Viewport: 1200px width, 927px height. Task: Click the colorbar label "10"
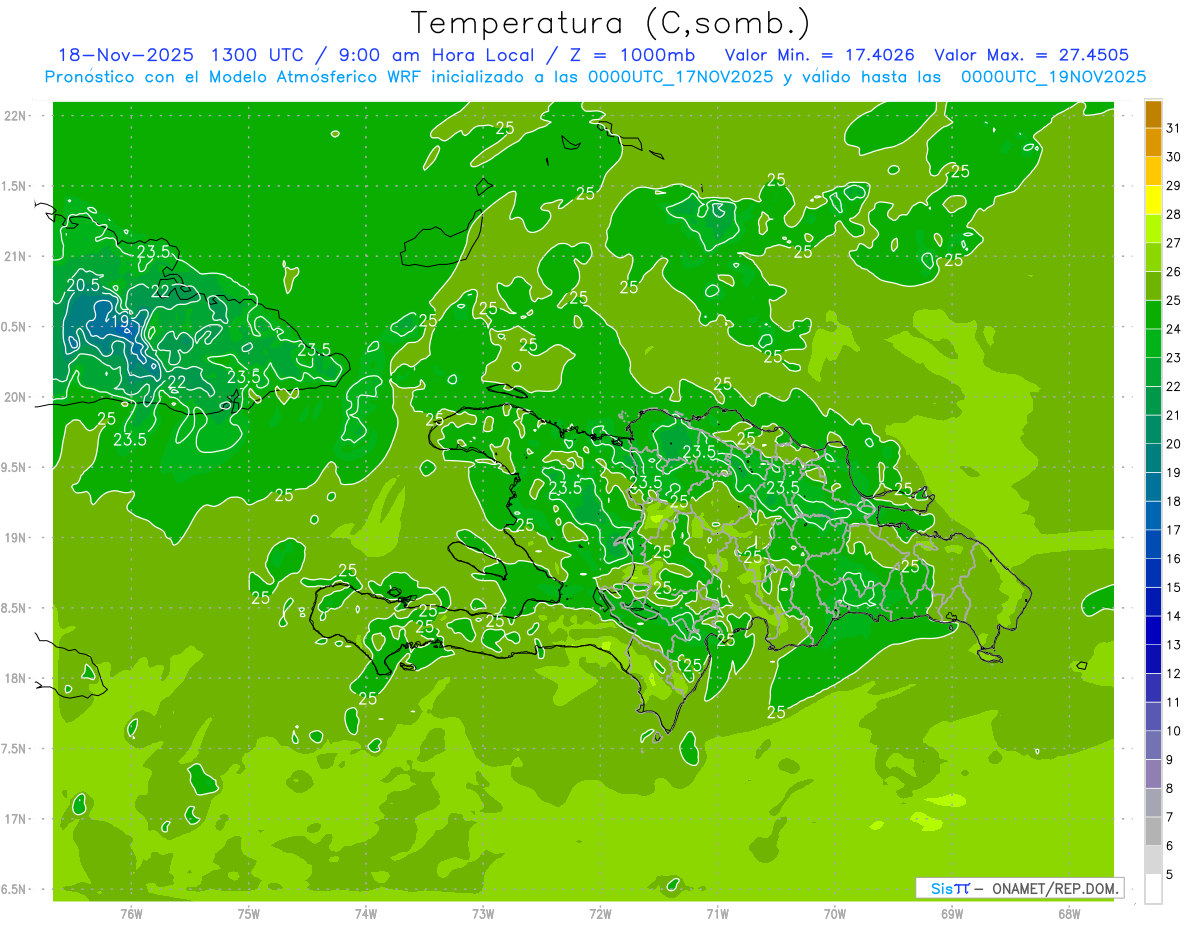click(1174, 731)
